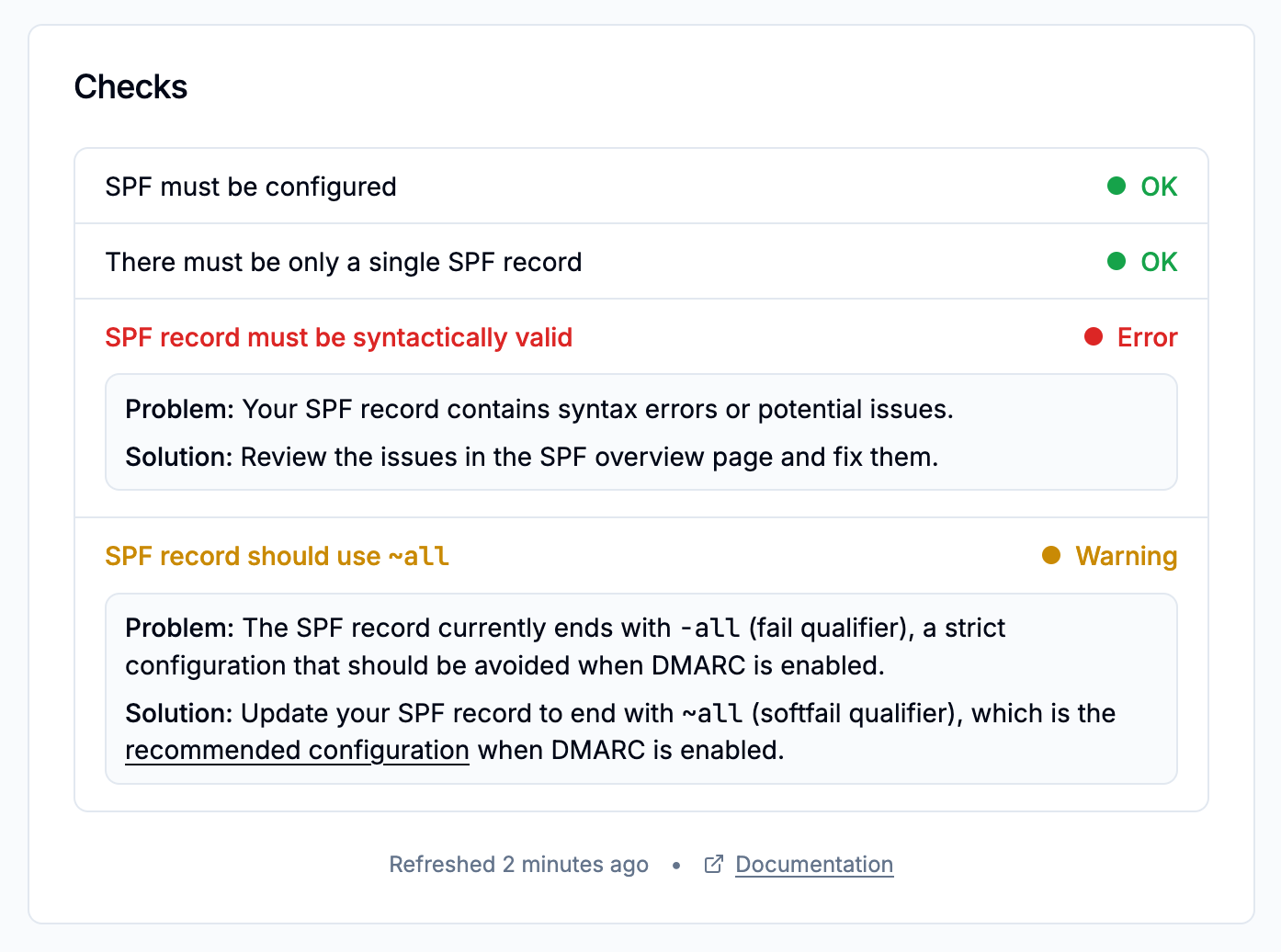Click the syntax errors Problem description text

click(x=597, y=409)
